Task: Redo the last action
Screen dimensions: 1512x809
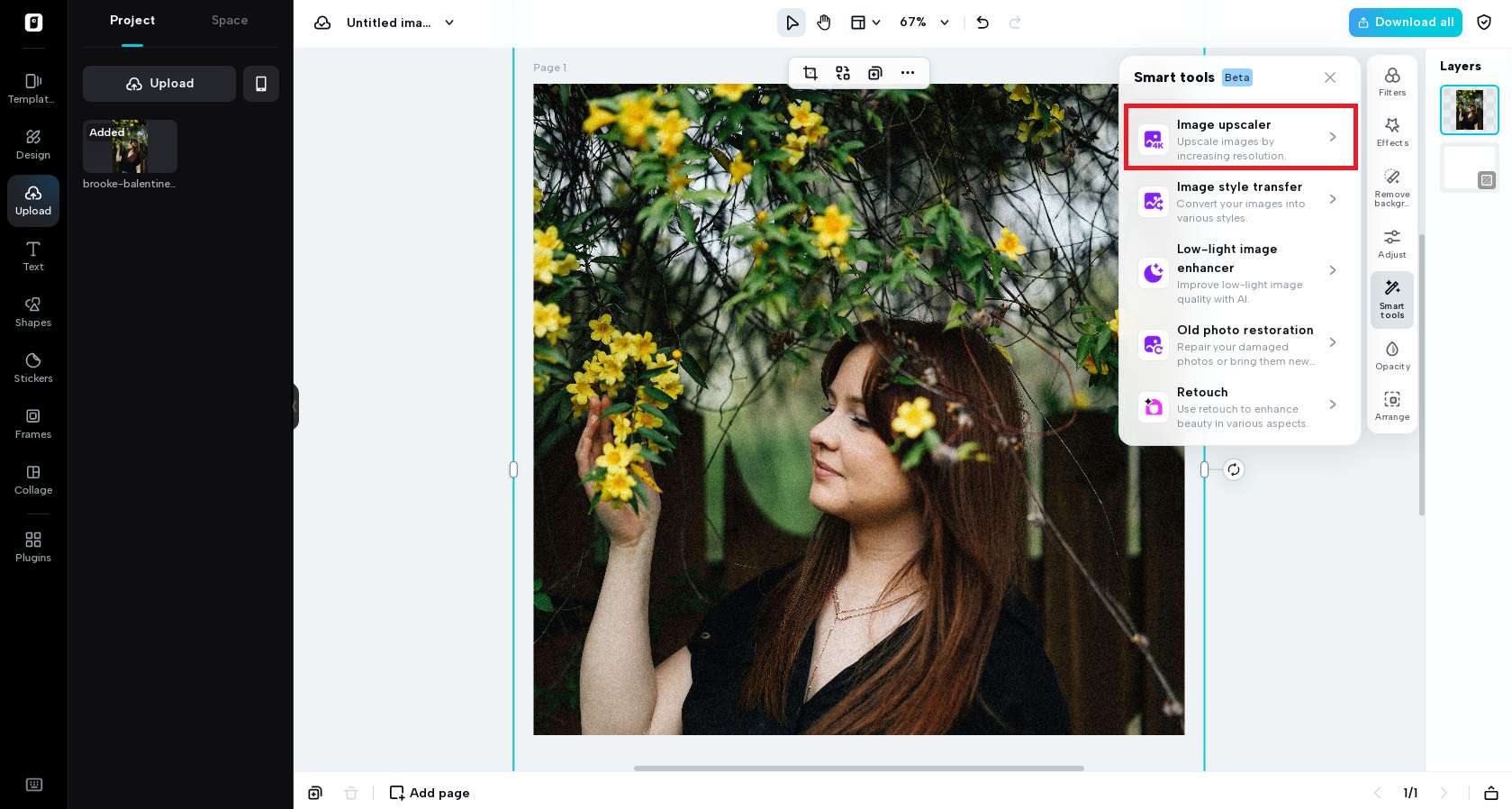Action: coord(1015,23)
